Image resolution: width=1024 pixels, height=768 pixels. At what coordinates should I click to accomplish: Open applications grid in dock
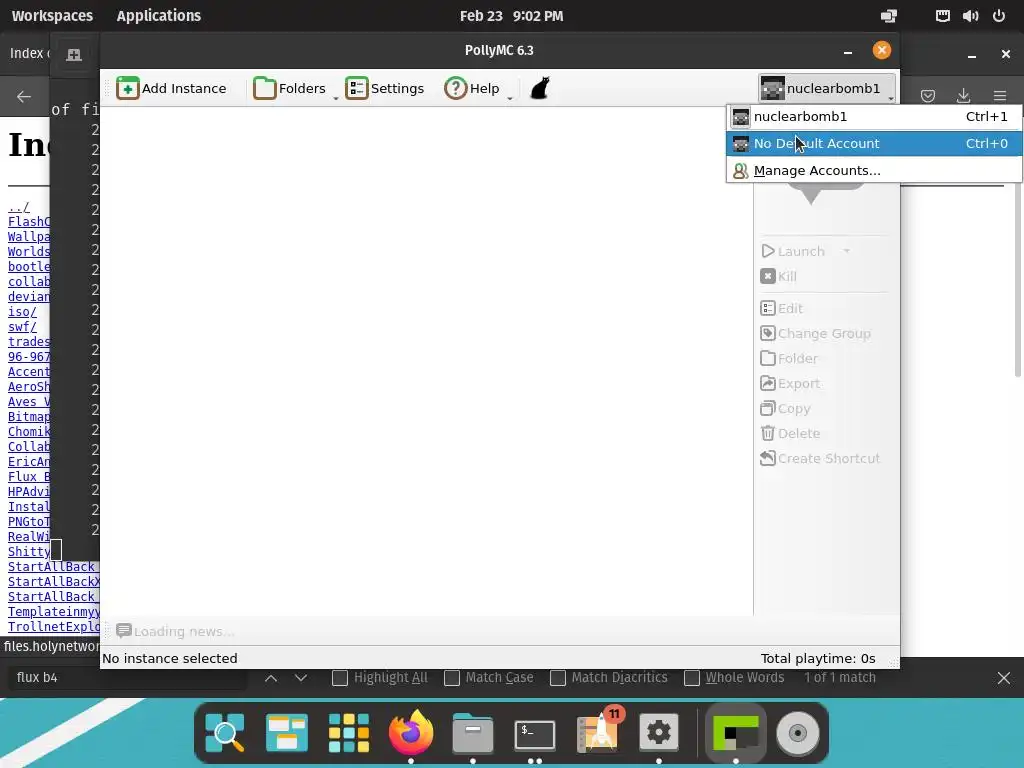click(349, 733)
